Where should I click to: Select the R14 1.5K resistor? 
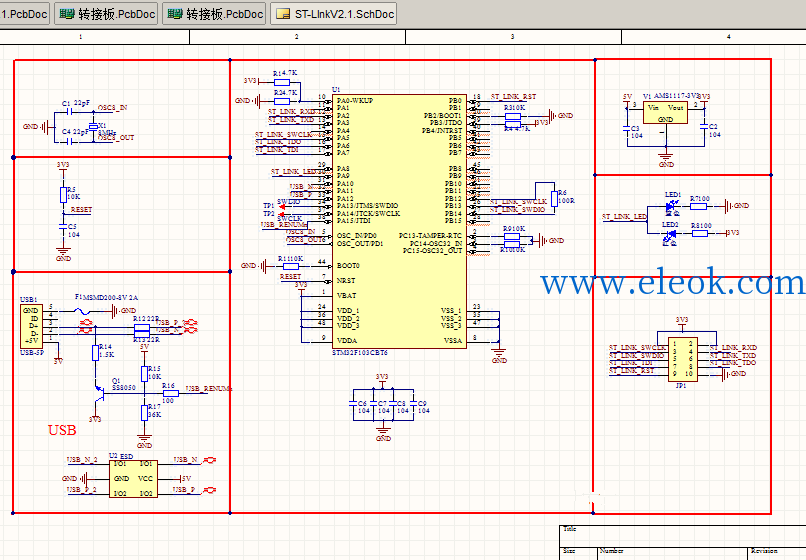point(95,353)
